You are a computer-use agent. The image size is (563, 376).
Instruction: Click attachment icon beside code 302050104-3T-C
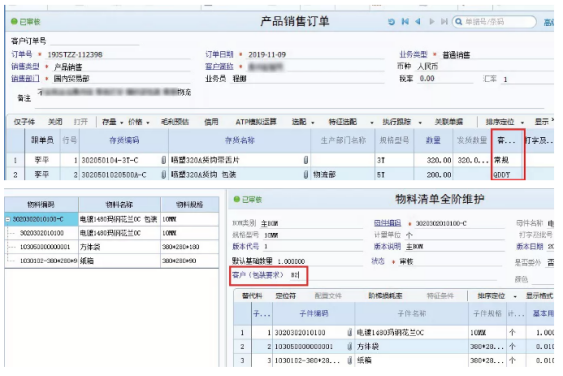163,160
